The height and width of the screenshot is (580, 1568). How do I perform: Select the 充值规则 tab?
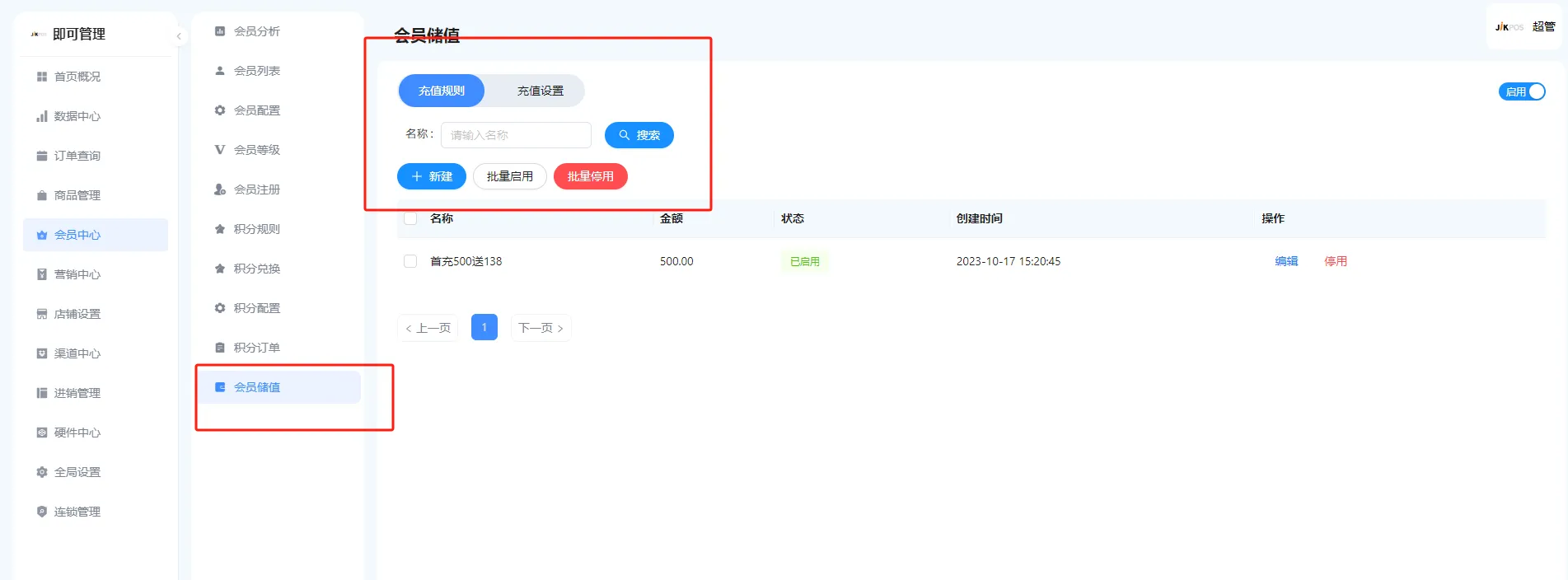click(x=442, y=91)
